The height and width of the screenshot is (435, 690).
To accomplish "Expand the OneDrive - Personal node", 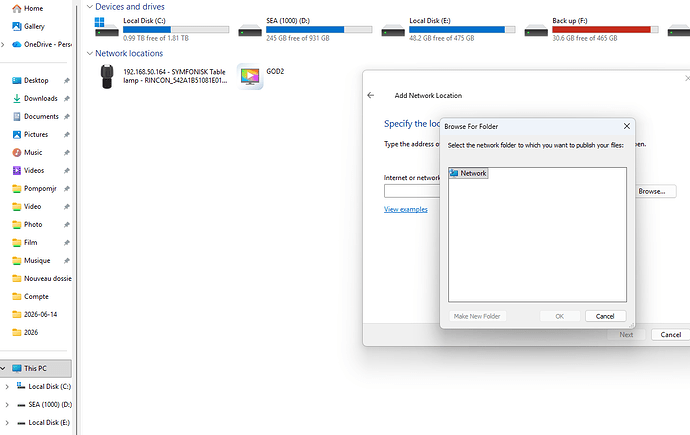I will click(3, 44).
